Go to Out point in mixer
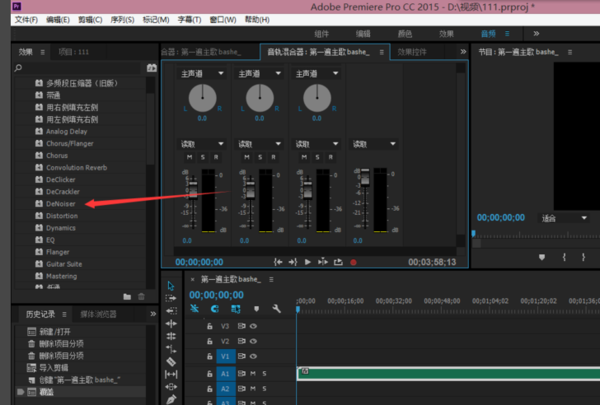 point(293,262)
